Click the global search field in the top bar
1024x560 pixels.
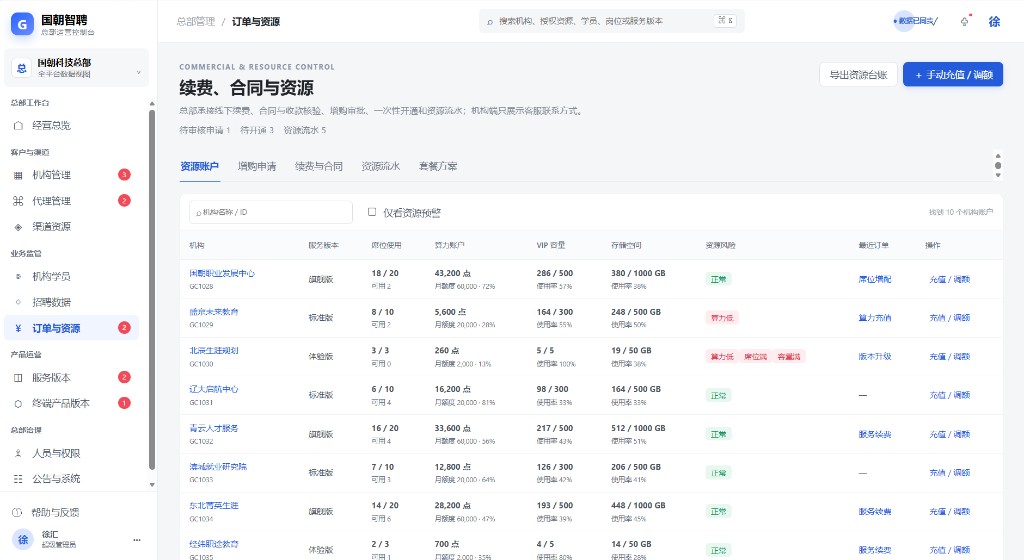tap(611, 21)
